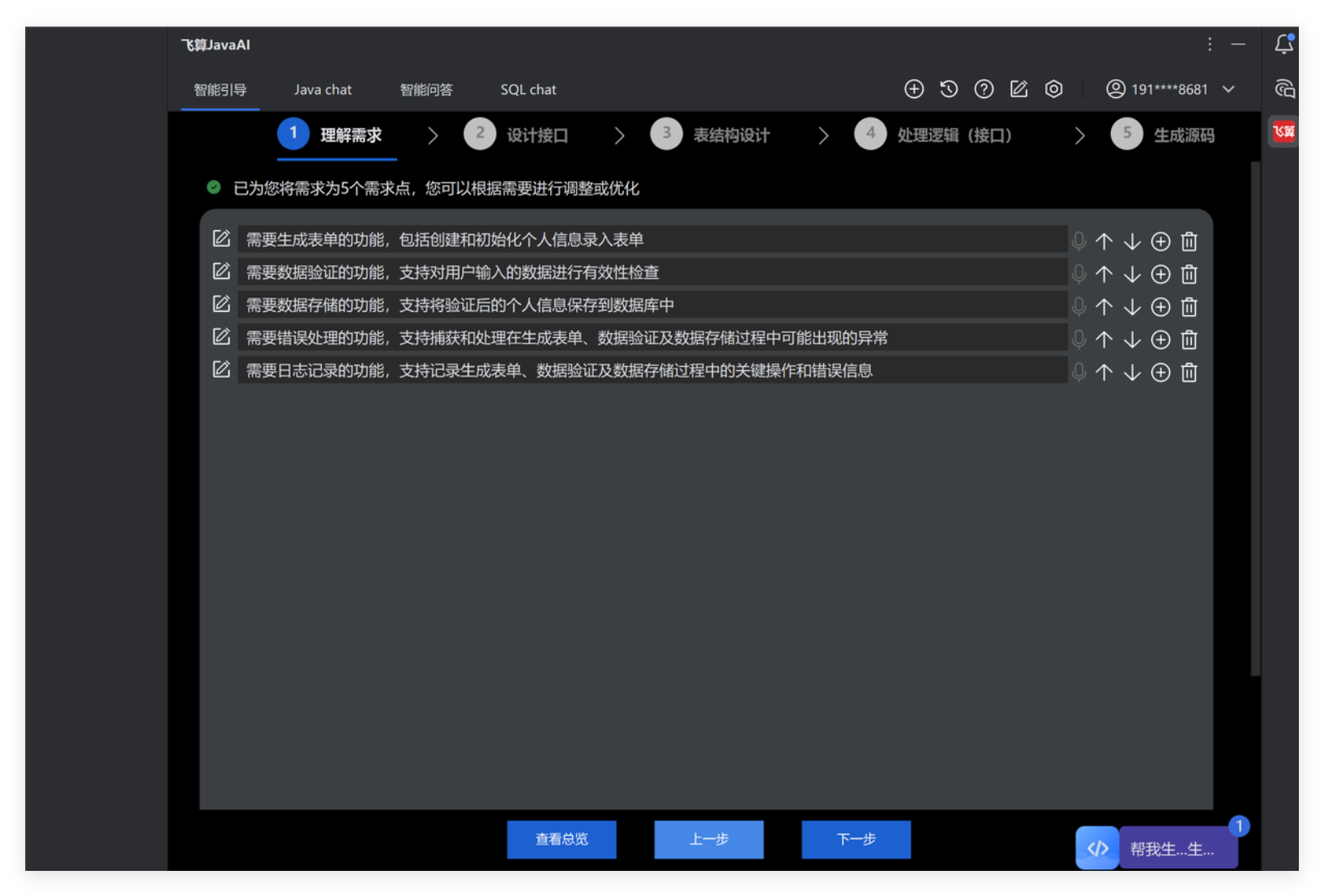Open the settings hexagon icon
Viewport: 1324px width, 896px height.
[x=1053, y=89]
